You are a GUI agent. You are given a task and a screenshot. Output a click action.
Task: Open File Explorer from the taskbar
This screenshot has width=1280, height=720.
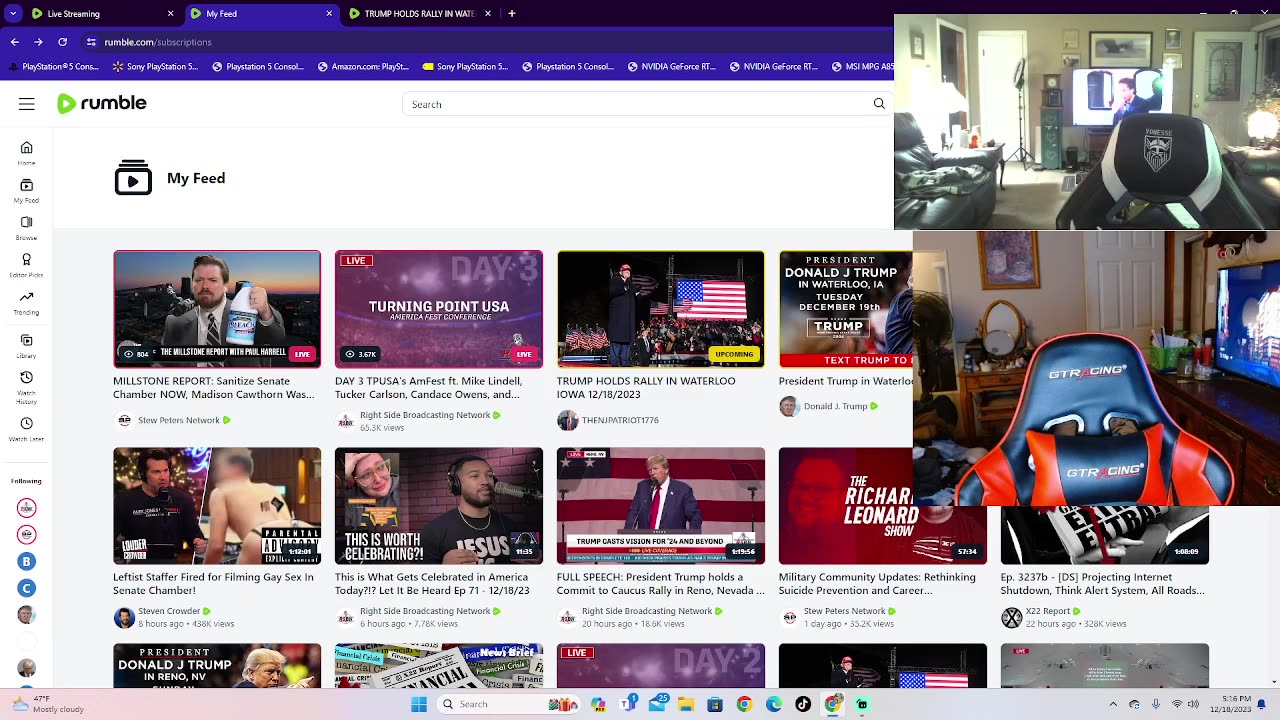pos(686,704)
